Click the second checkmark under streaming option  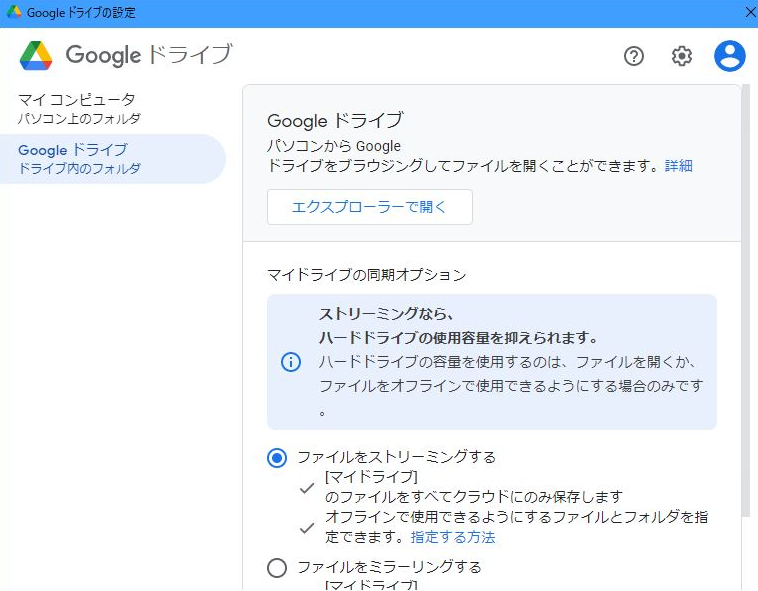point(307,527)
